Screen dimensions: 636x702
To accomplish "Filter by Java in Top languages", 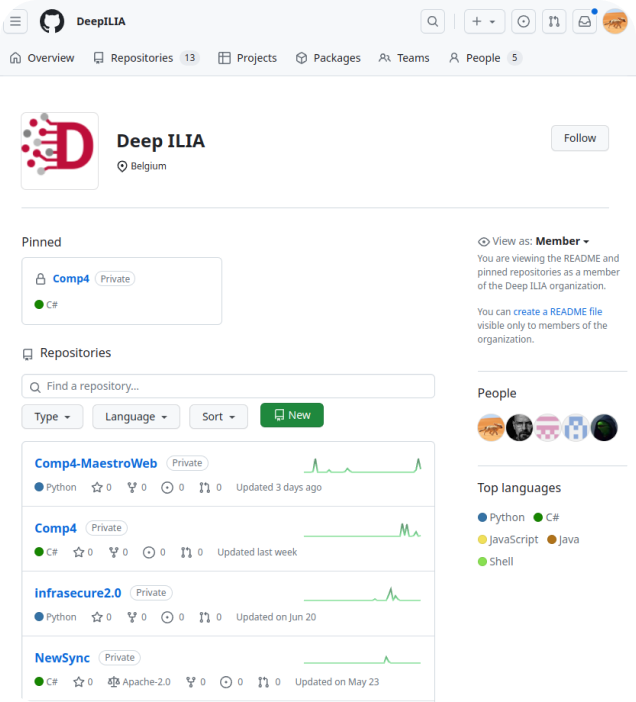I will tap(563, 539).
